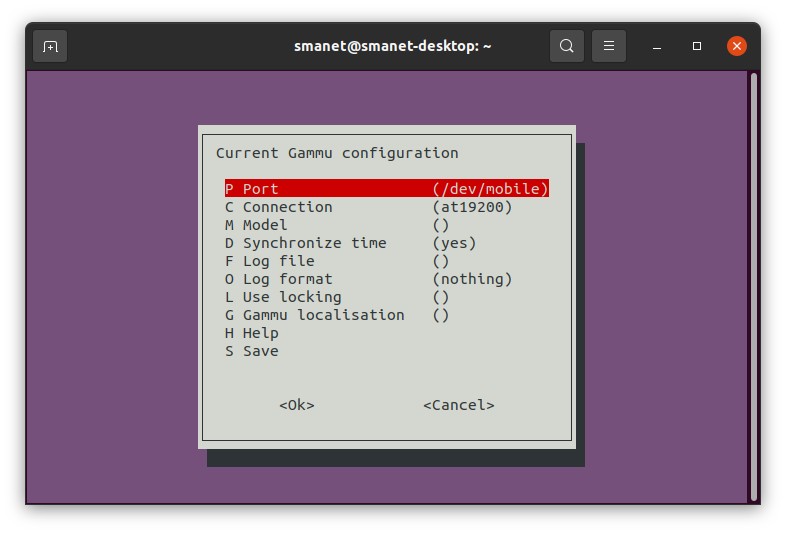786x533 pixels.
Task: Click the Cancel button
Action: click(459, 405)
